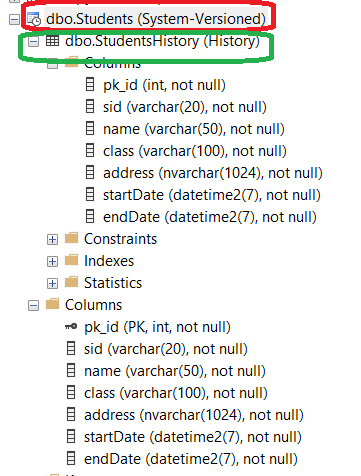
Task: Expand the Statistics folder
Action: coord(52,283)
